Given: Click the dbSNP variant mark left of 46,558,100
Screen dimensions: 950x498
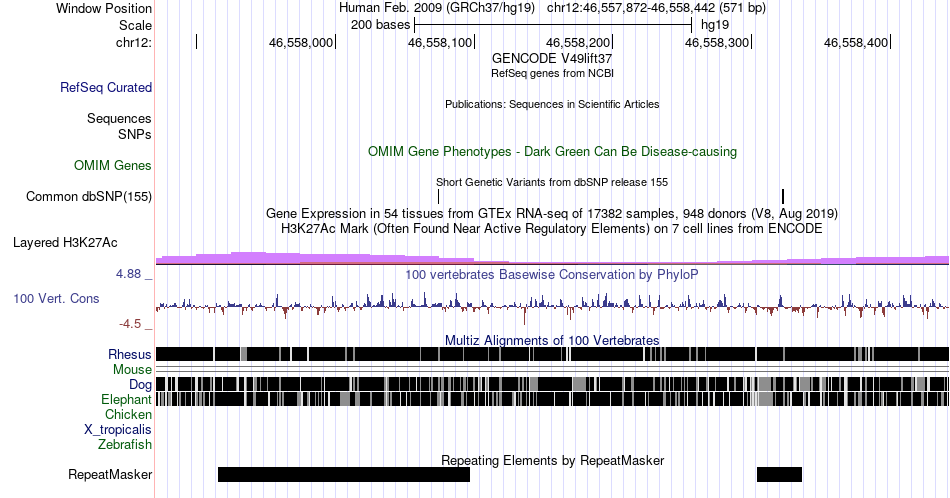Looking at the screenshot, I should [x=439, y=196].
